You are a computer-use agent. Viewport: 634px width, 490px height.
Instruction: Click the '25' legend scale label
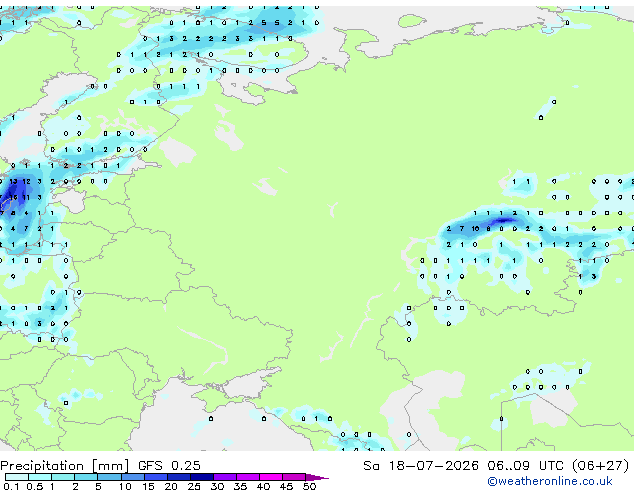coord(194,486)
